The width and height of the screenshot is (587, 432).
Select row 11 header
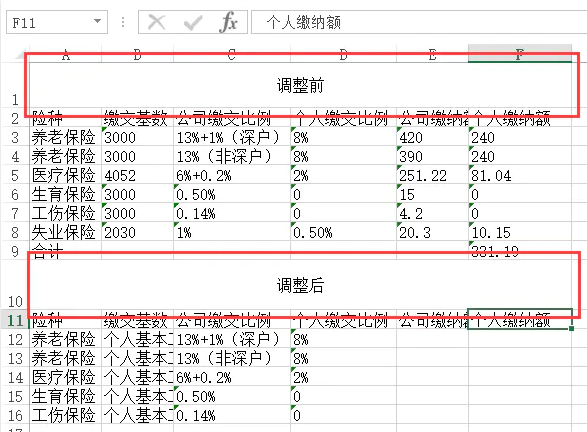tap(15, 320)
